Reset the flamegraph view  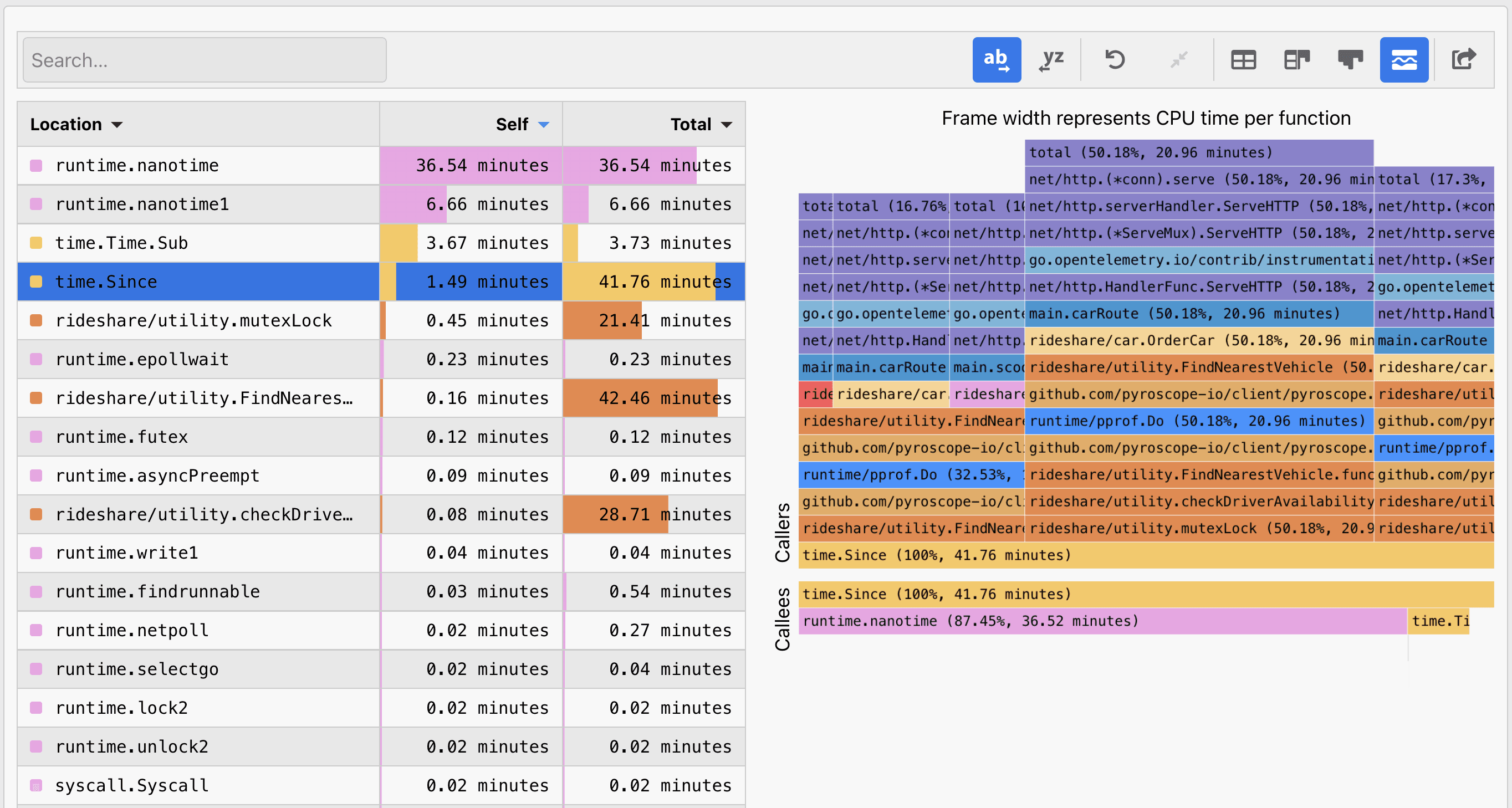click(x=1115, y=59)
